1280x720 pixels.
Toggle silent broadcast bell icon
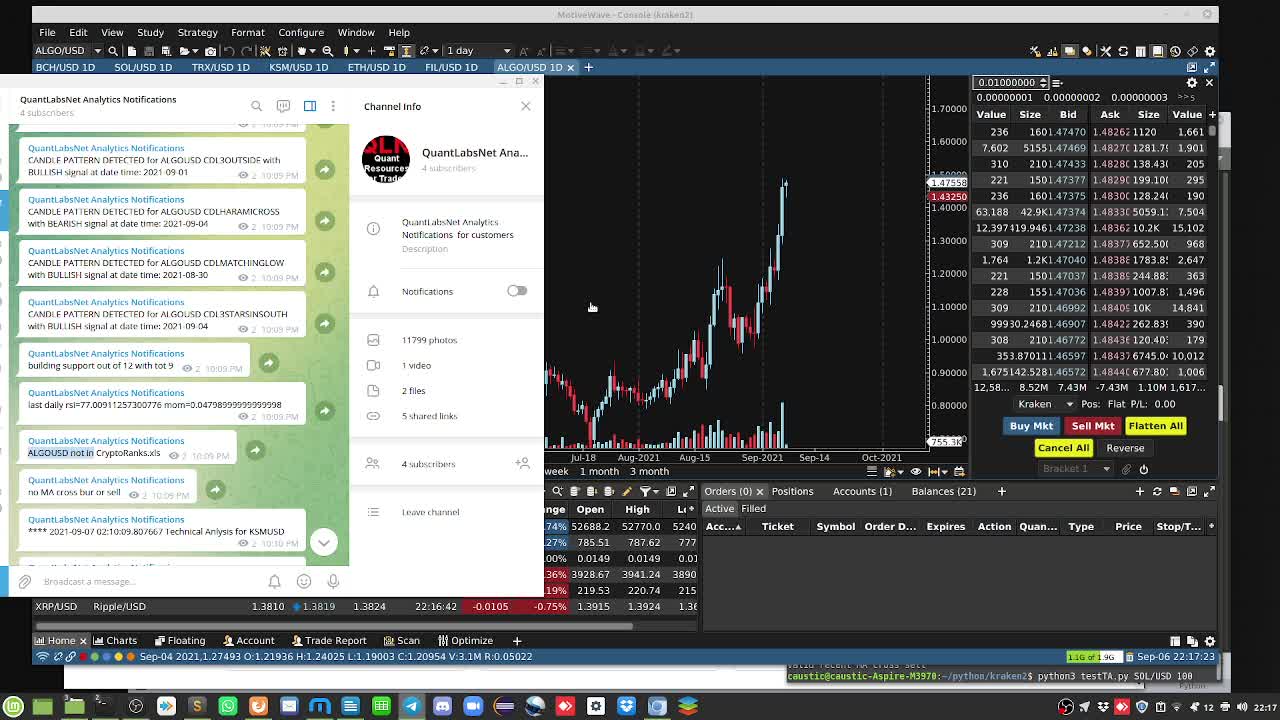[x=274, y=581]
